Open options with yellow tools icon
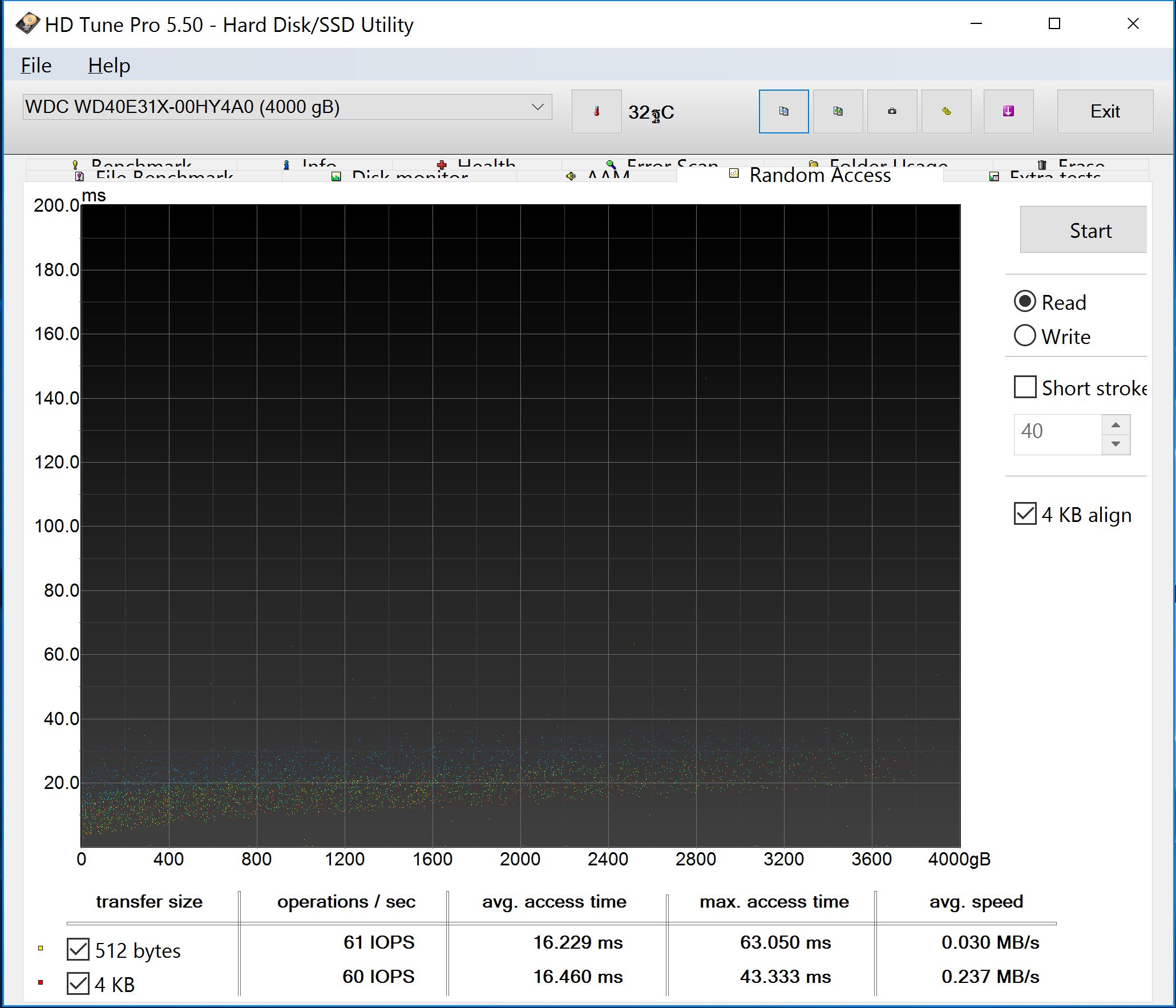This screenshot has height=1008, width=1176. coord(946,111)
